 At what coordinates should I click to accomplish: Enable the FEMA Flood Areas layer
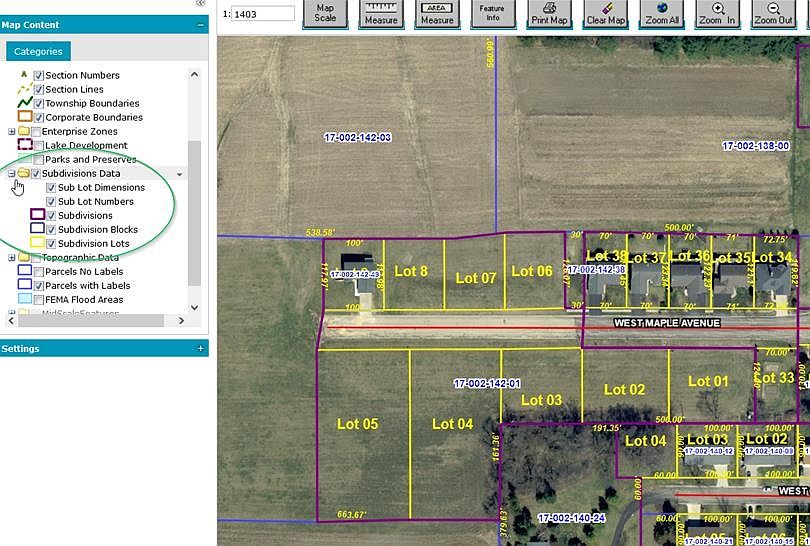pos(38,300)
